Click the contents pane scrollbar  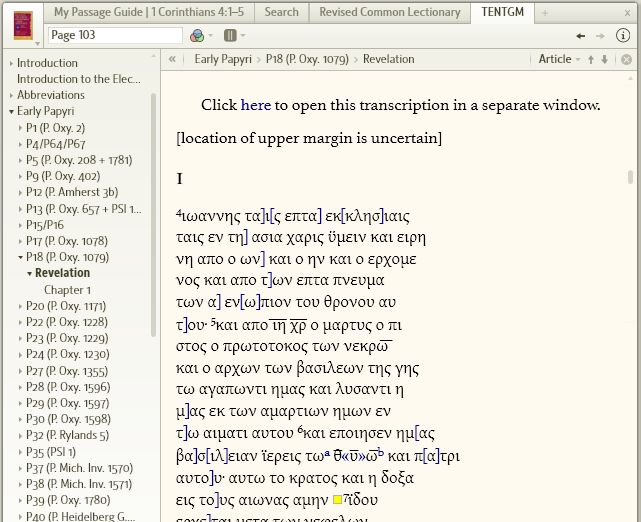[x=153, y=215]
